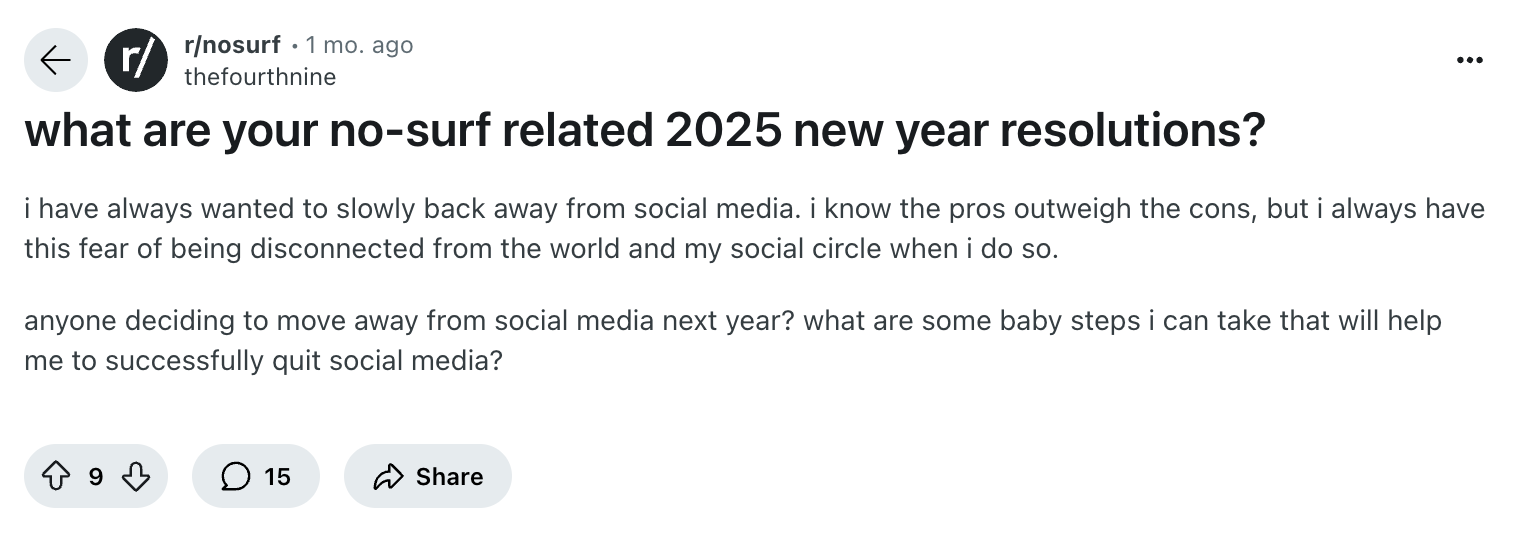This screenshot has width=1526, height=536.
Task: Click the post title heading
Action: [x=644, y=133]
